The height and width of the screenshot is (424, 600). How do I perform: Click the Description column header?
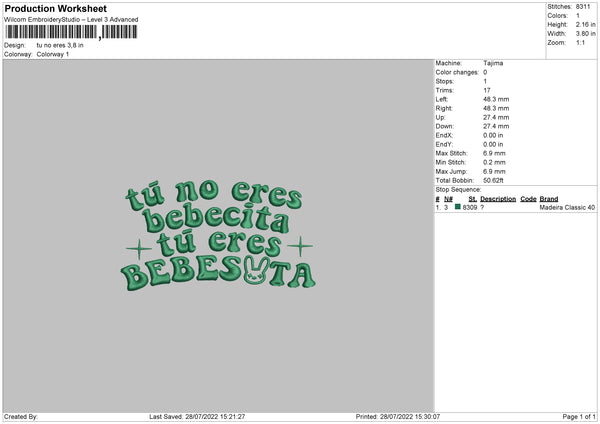498,199
